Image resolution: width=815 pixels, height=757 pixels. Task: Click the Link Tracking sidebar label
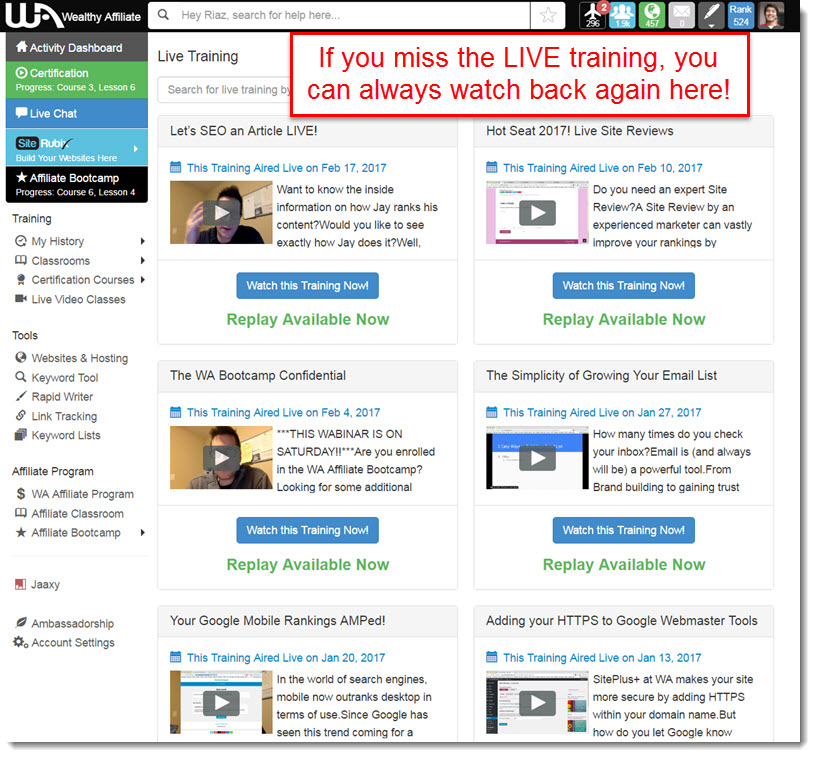(64, 416)
